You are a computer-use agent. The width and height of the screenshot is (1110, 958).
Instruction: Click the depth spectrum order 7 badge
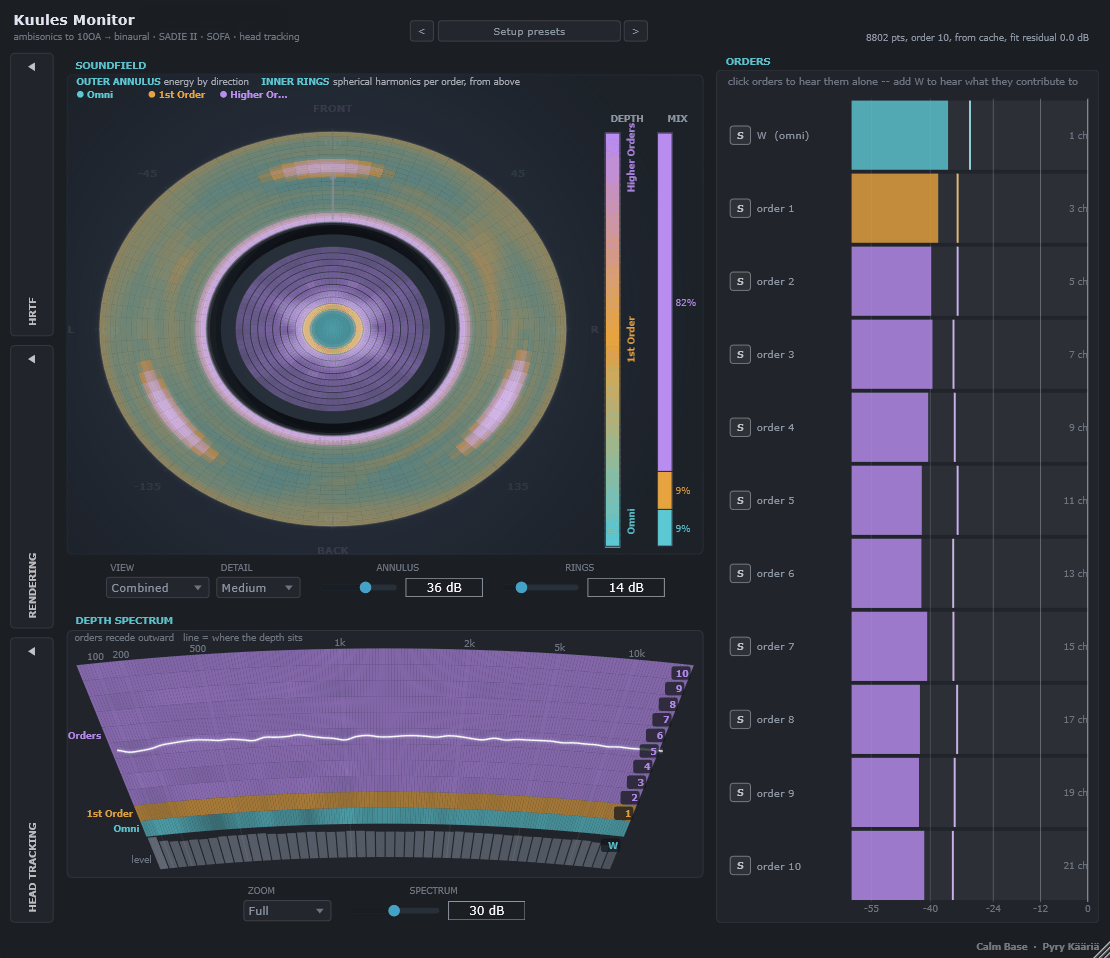[x=665, y=719]
